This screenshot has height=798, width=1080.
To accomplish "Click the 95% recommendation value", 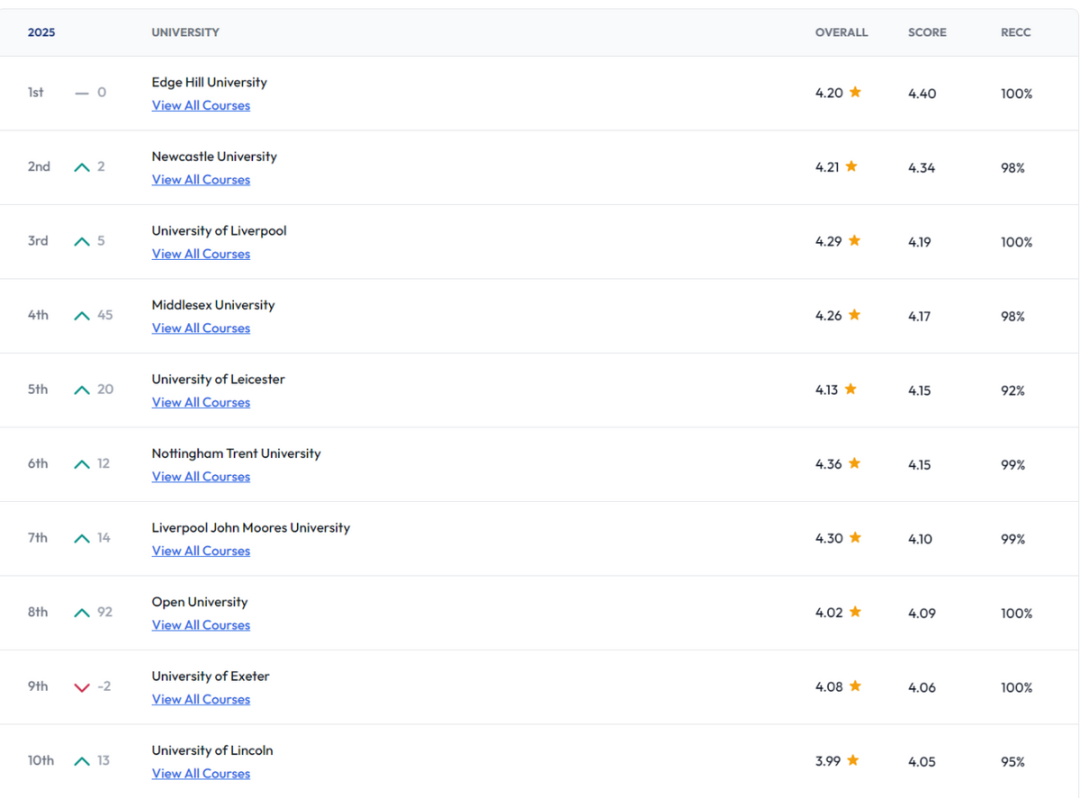I will pyautogui.click(x=1012, y=762).
